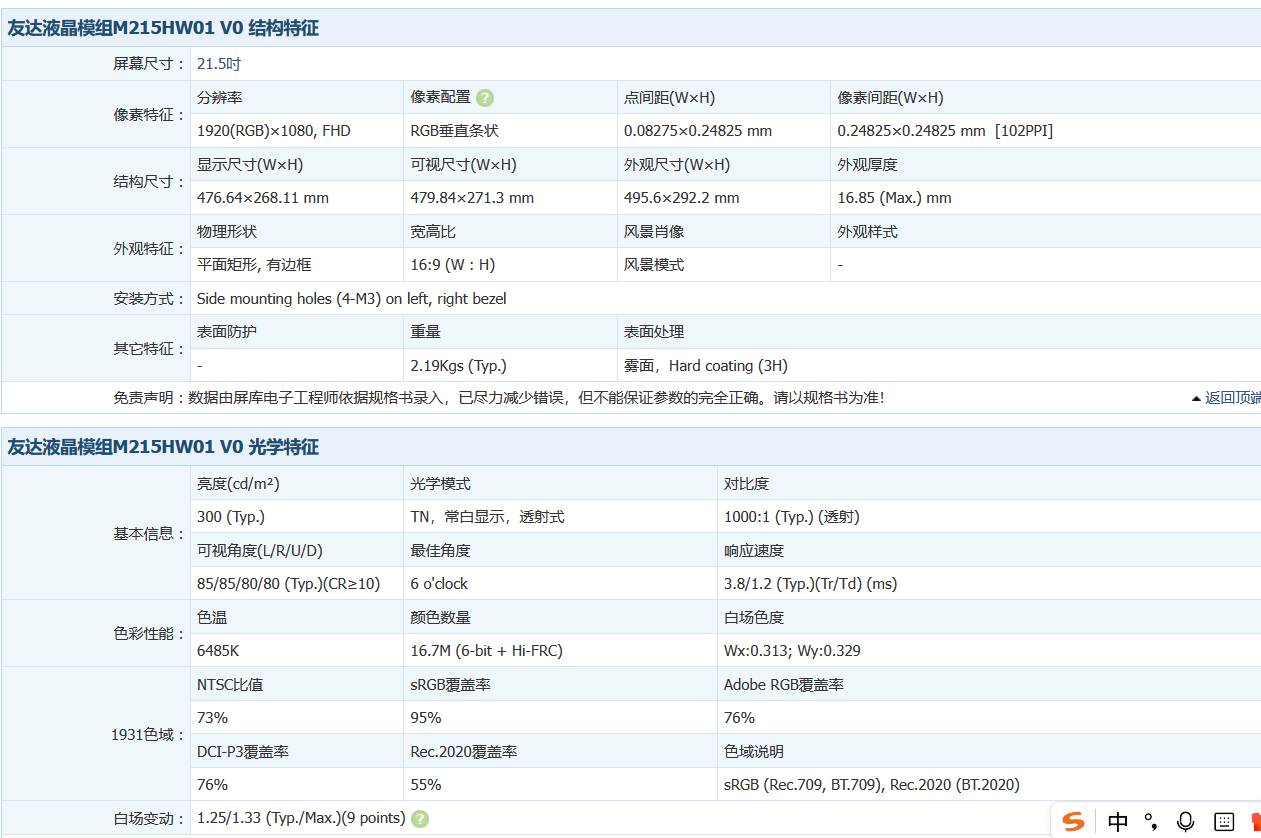Select the 16.7M (6-bit + Hi-FRC) cell
The height and width of the screenshot is (838, 1261).
tap(487, 651)
